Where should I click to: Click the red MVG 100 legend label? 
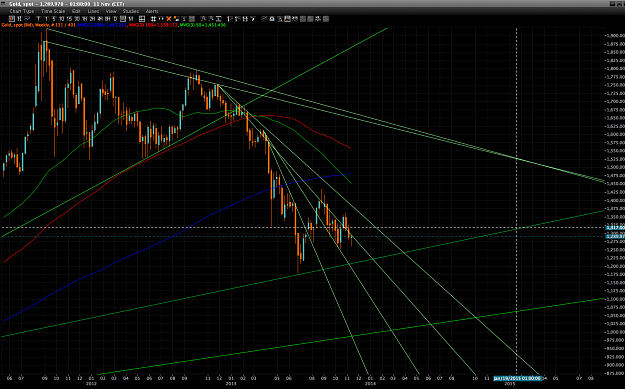point(153,25)
